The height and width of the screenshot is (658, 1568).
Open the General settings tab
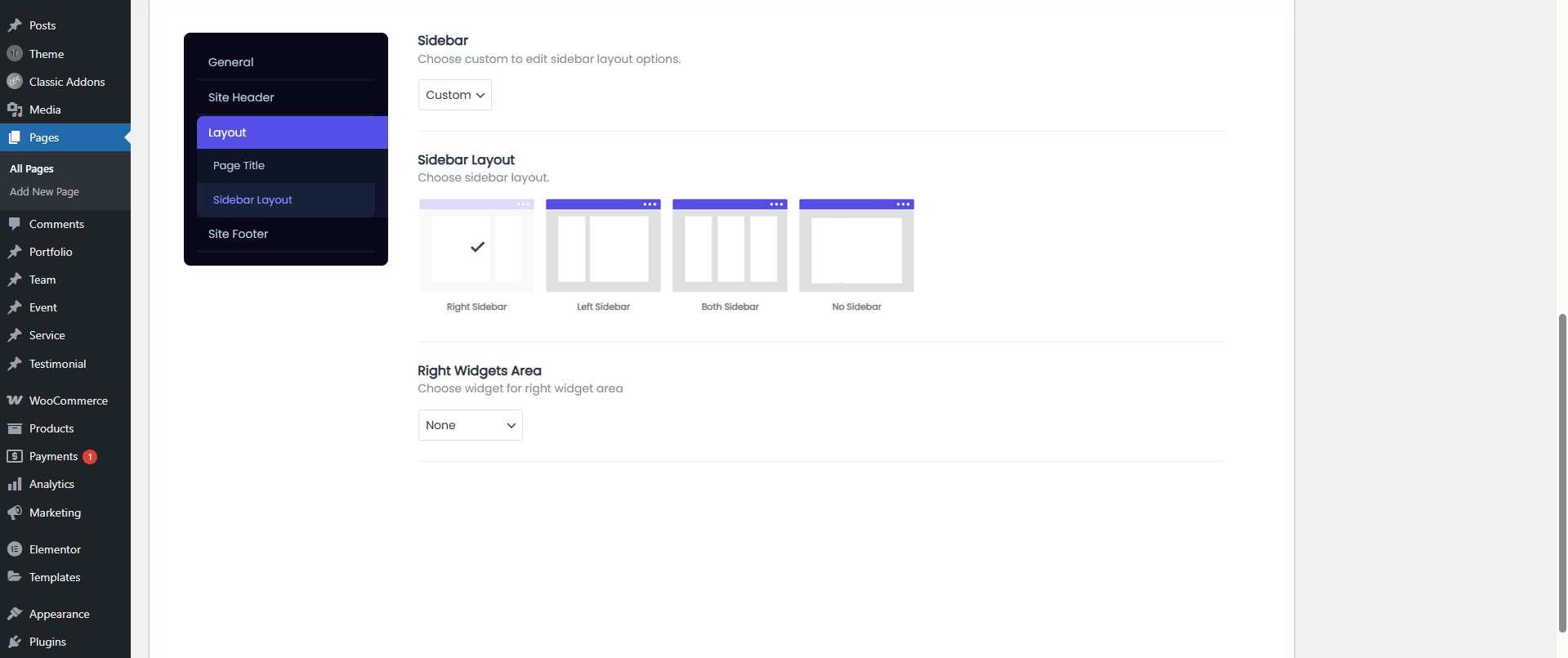[231, 62]
